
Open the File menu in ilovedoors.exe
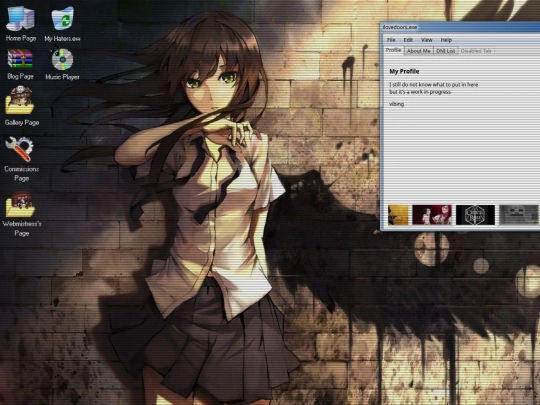391,40
